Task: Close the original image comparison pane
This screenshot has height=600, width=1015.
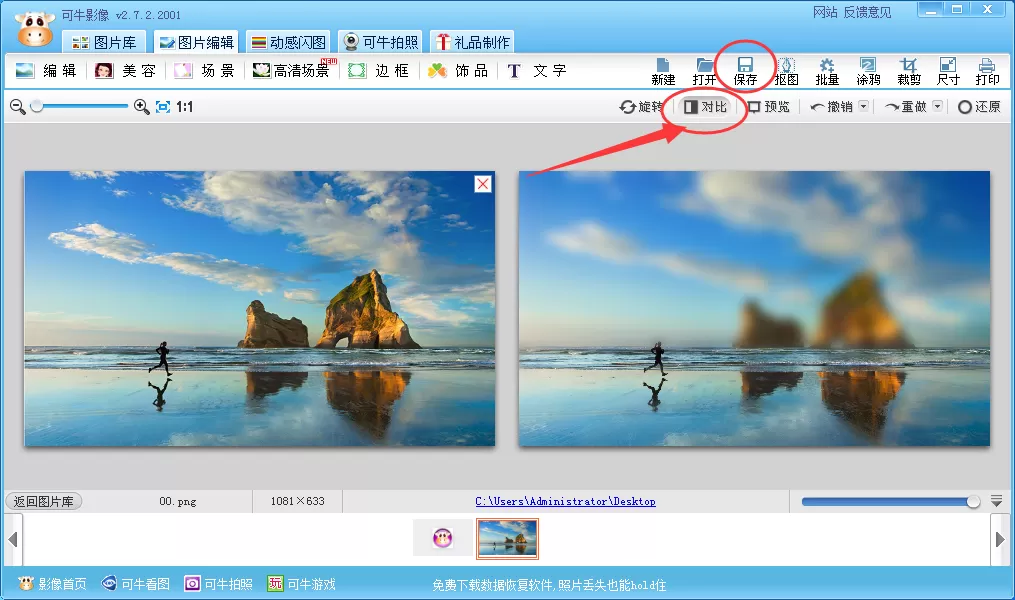Action: coord(483,184)
